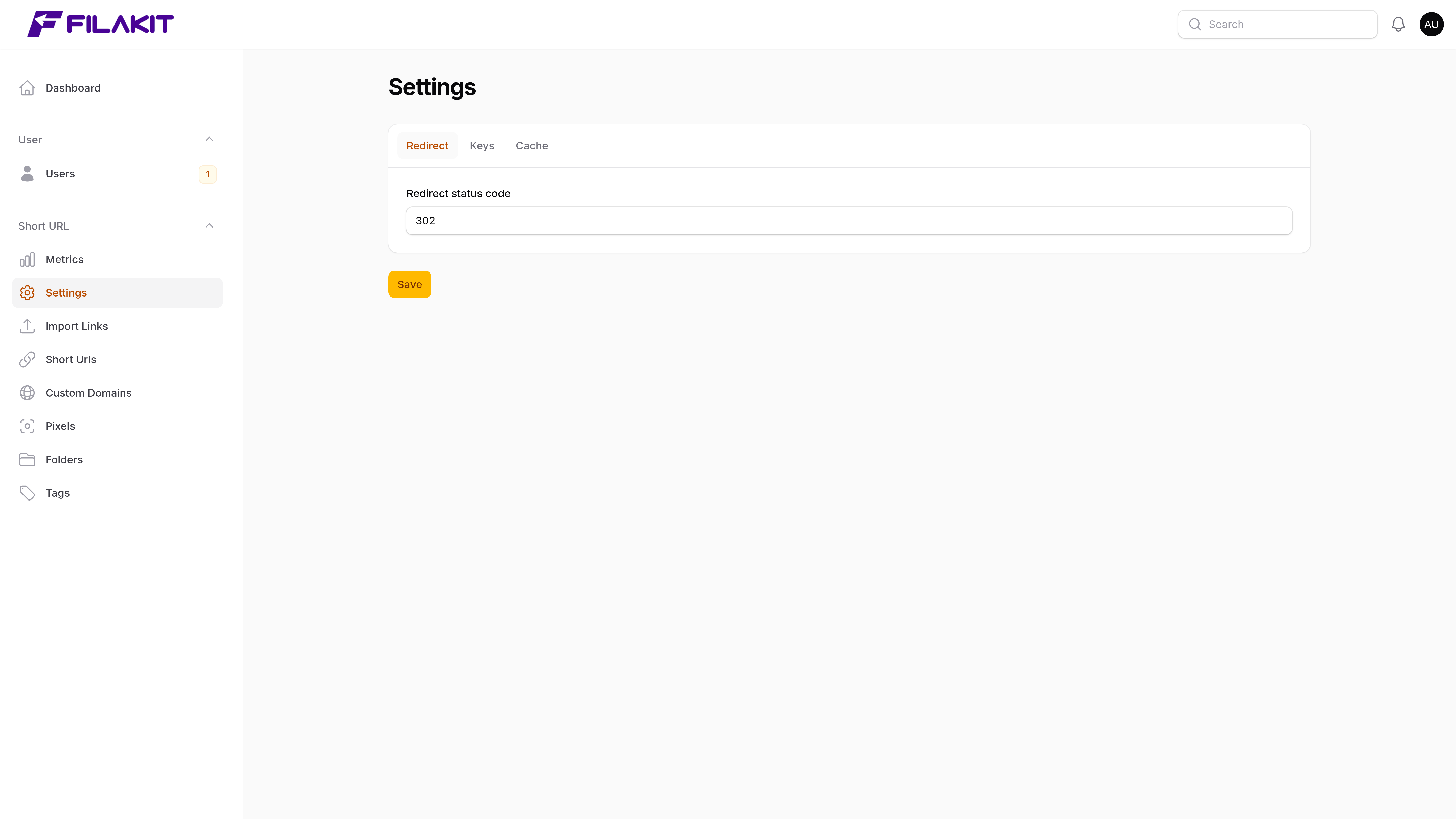Click the Short Urls chain icon

tap(27, 359)
